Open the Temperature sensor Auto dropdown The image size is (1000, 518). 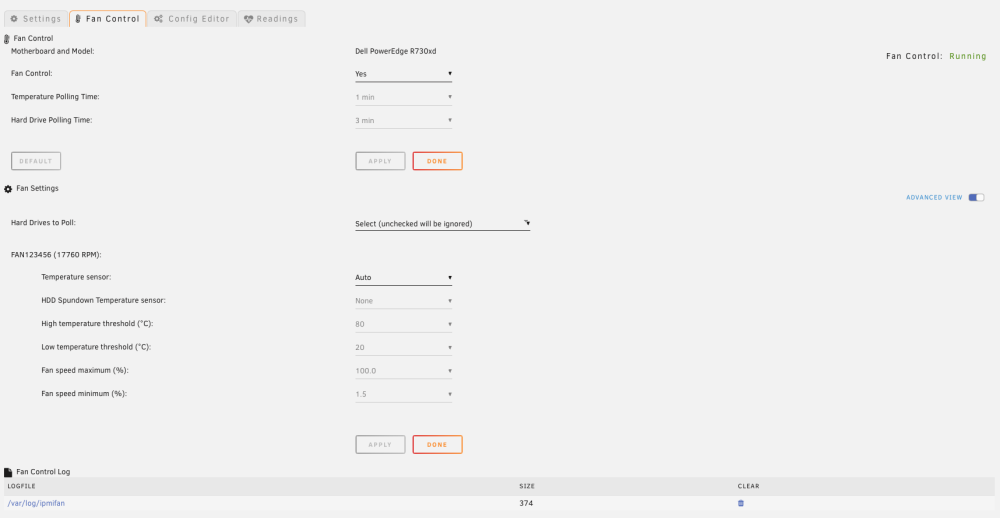click(403, 278)
